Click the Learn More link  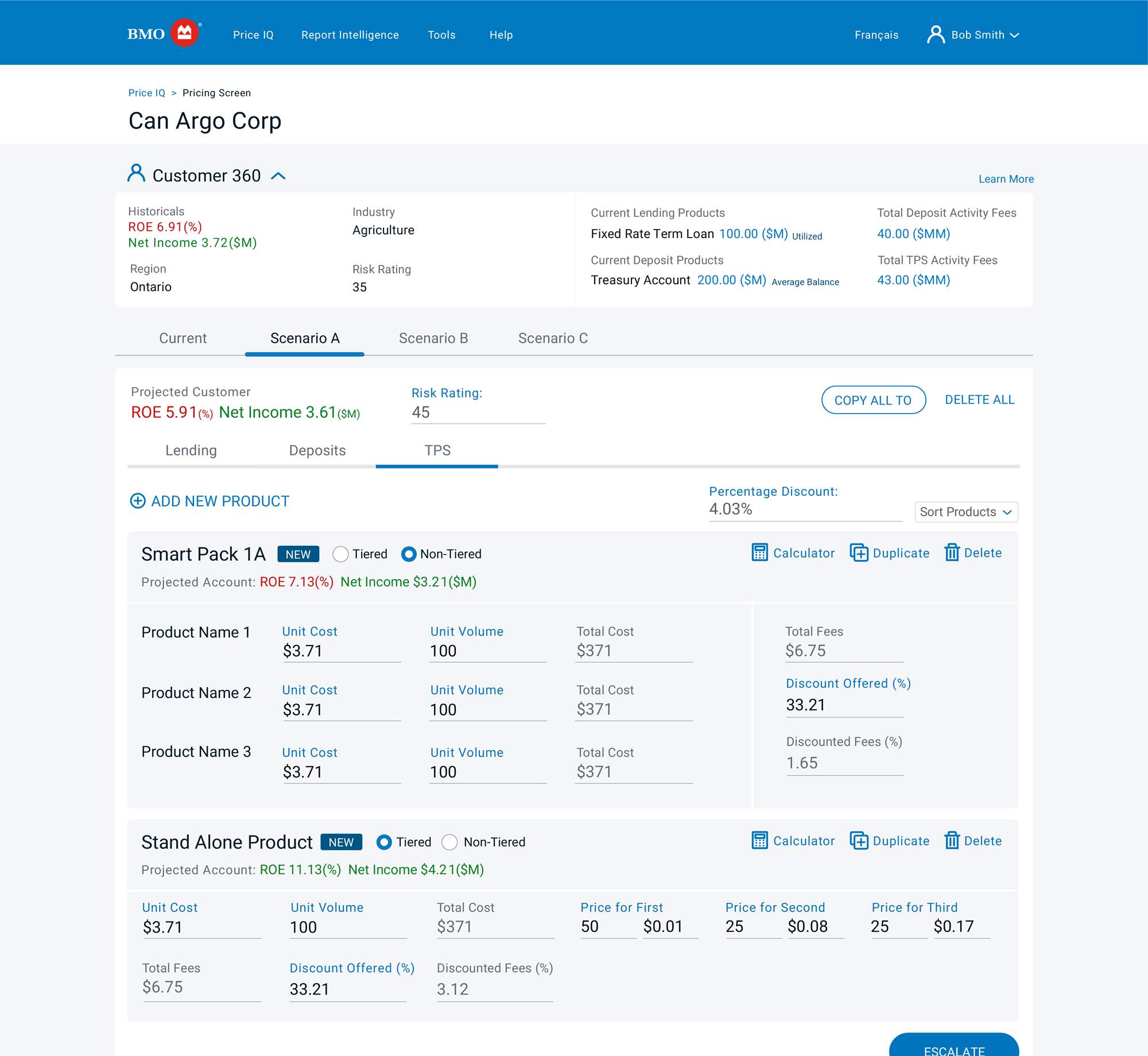pos(1006,179)
